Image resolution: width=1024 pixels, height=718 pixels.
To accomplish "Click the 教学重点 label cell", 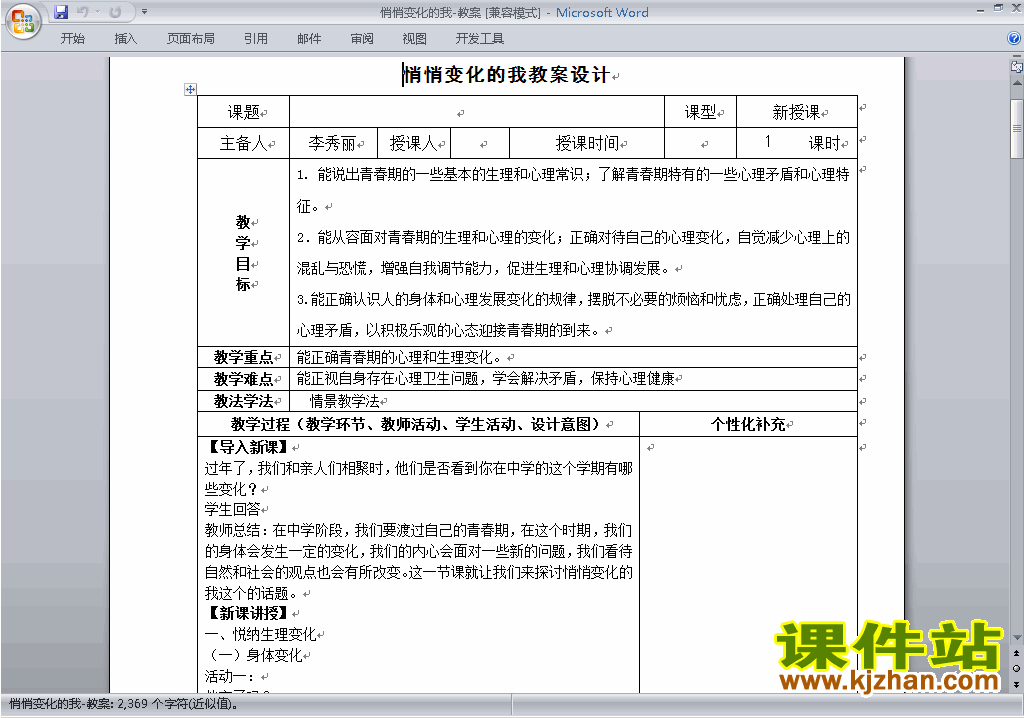I will (243, 357).
